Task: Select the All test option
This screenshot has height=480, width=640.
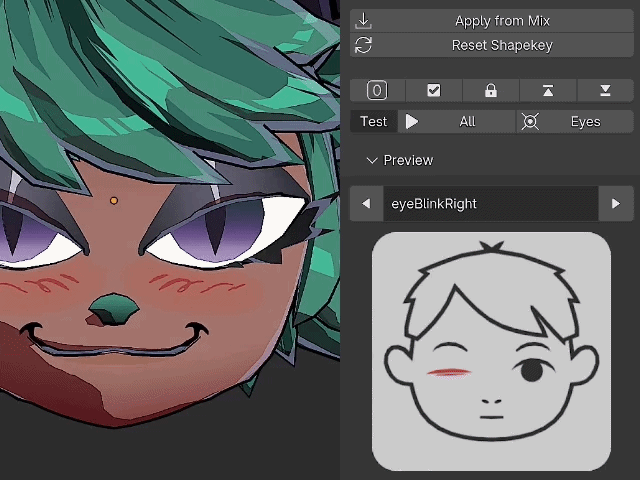Action: (x=467, y=122)
